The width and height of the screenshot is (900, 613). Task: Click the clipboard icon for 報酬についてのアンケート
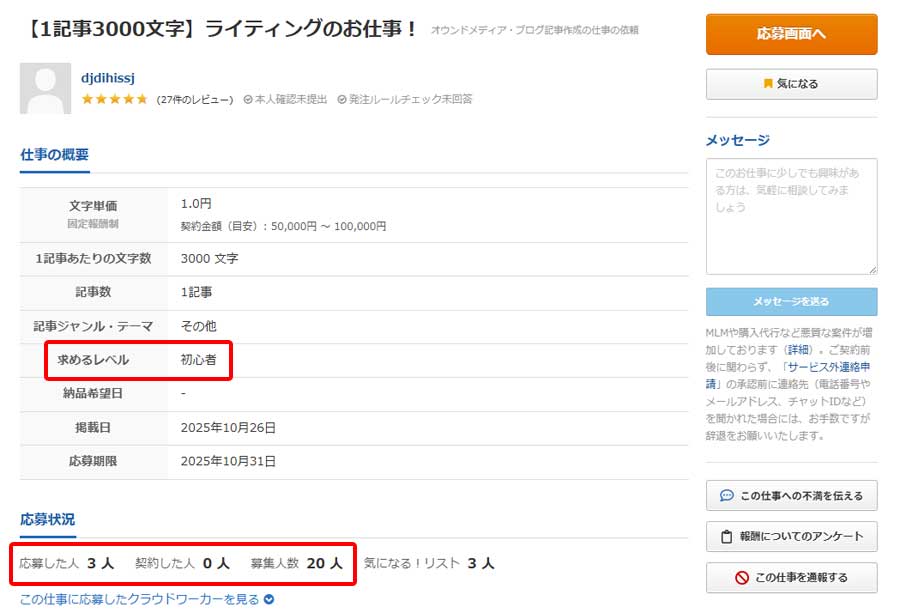[x=727, y=536]
